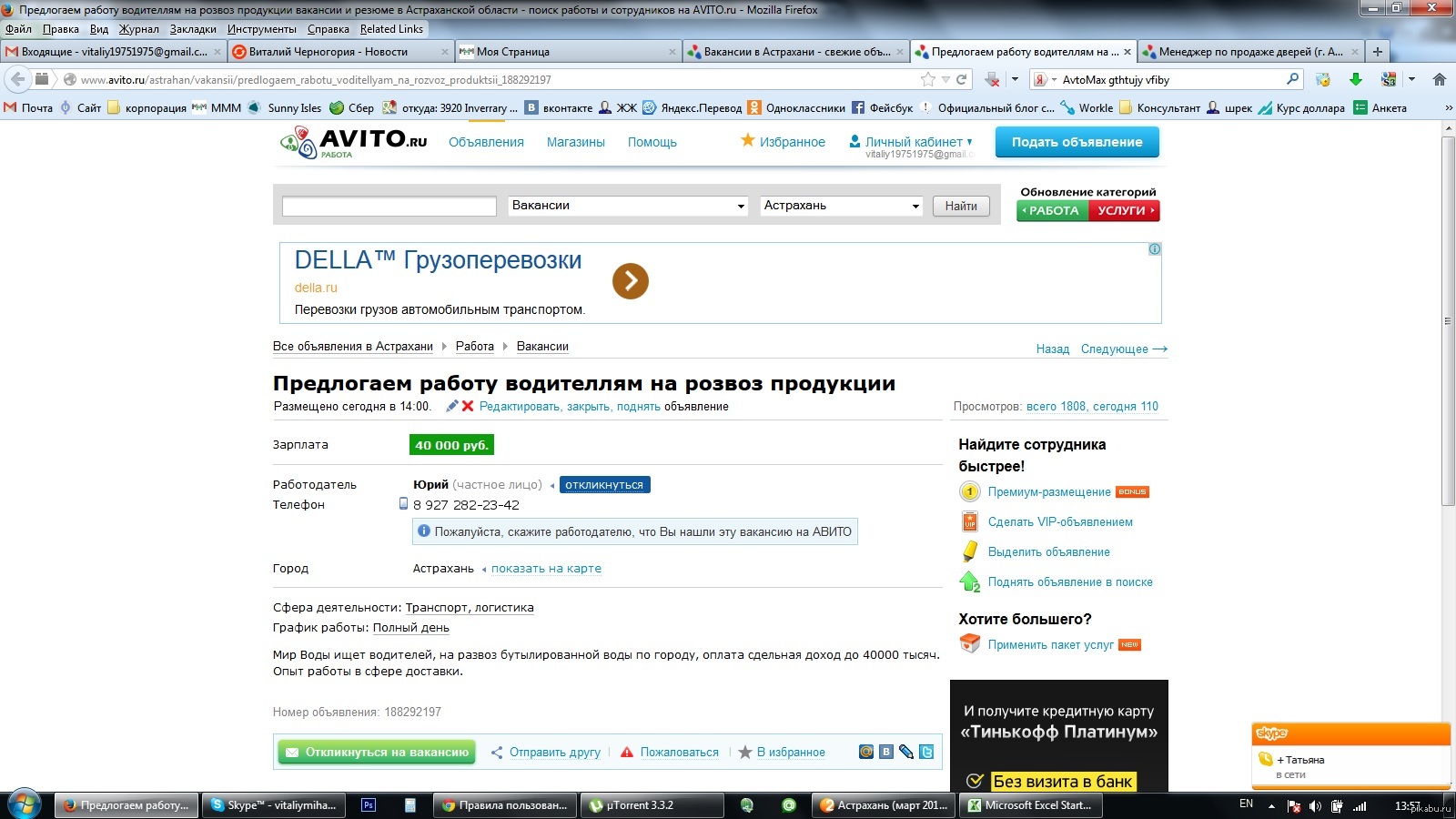Click the pencil edit icon beside the listing date
Viewport: 1456px width, 819px height.
click(x=452, y=406)
